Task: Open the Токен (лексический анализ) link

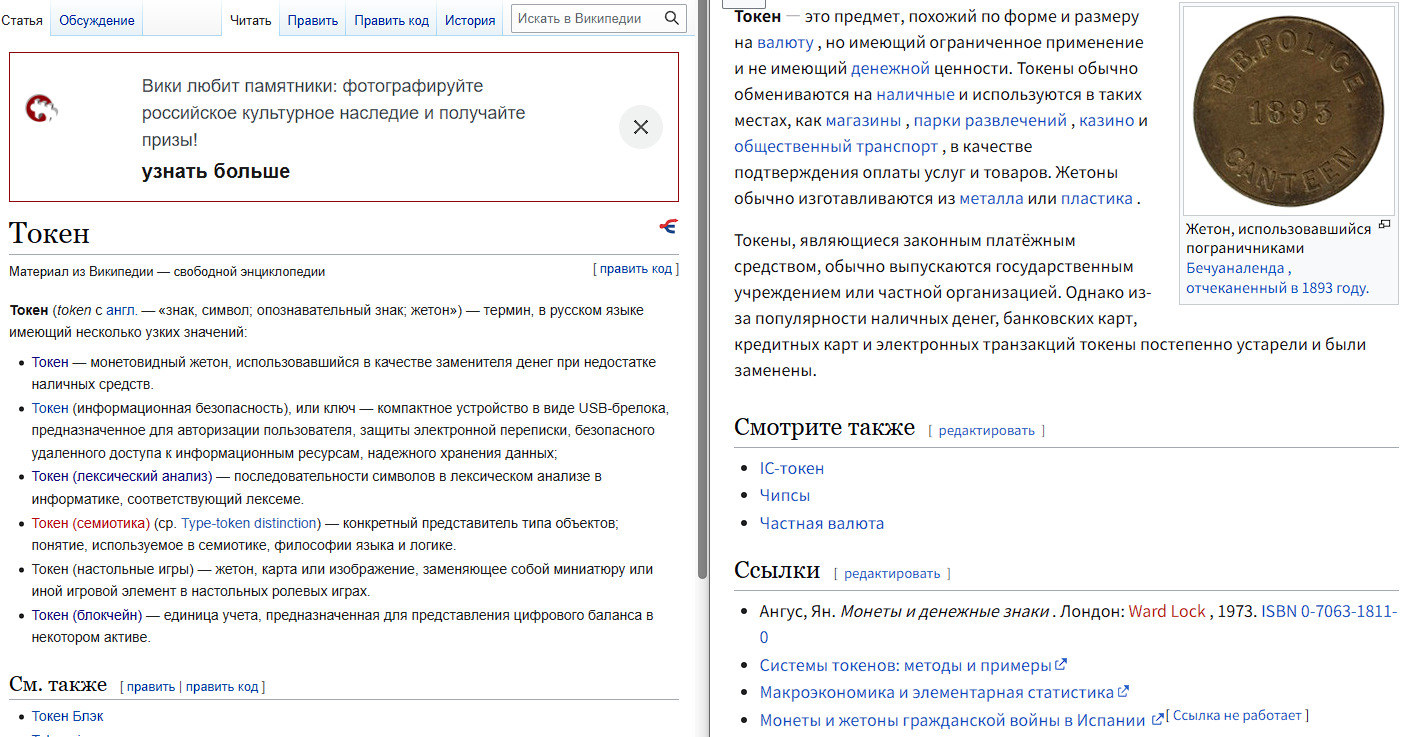Action: click(122, 476)
